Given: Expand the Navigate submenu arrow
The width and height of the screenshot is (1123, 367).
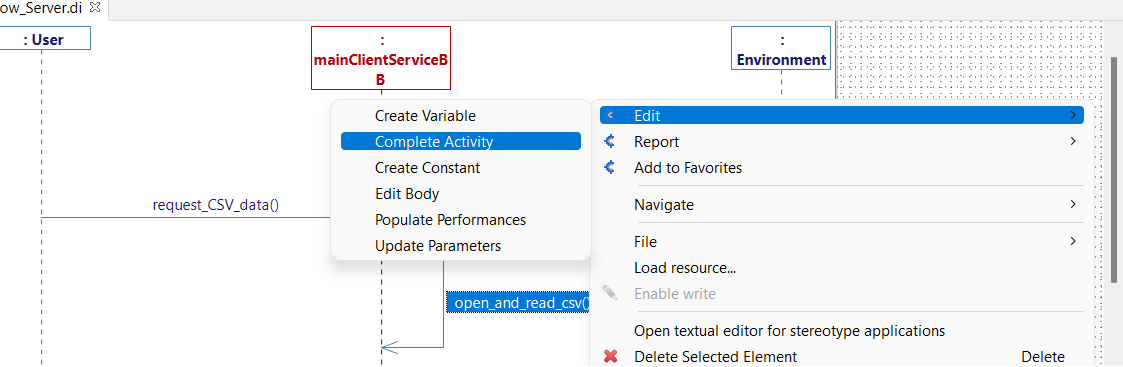Looking at the screenshot, I should coord(1073,204).
